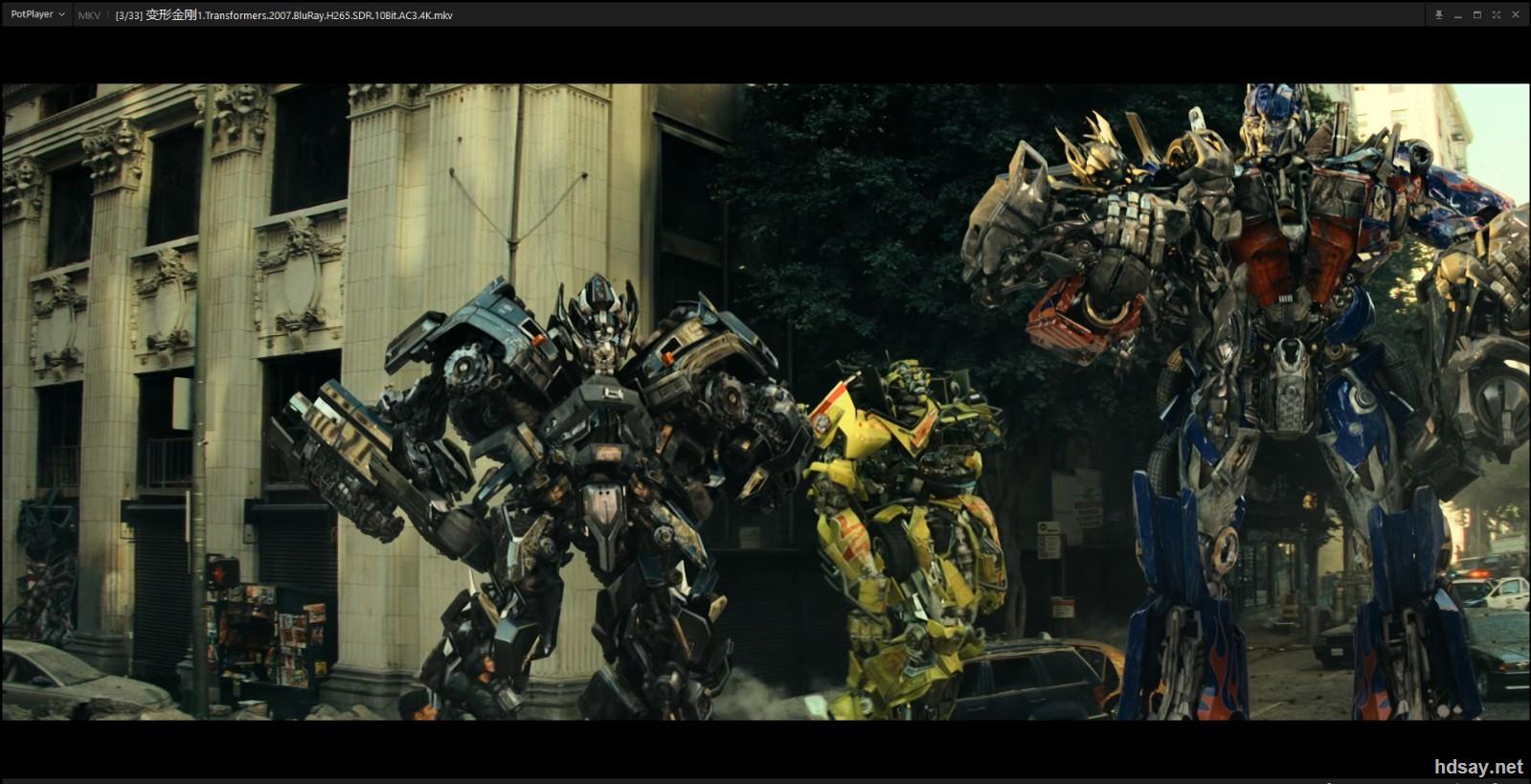Click the [3/33] playlist position indicator
Image resolution: width=1531 pixels, height=784 pixels.
[128, 15]
